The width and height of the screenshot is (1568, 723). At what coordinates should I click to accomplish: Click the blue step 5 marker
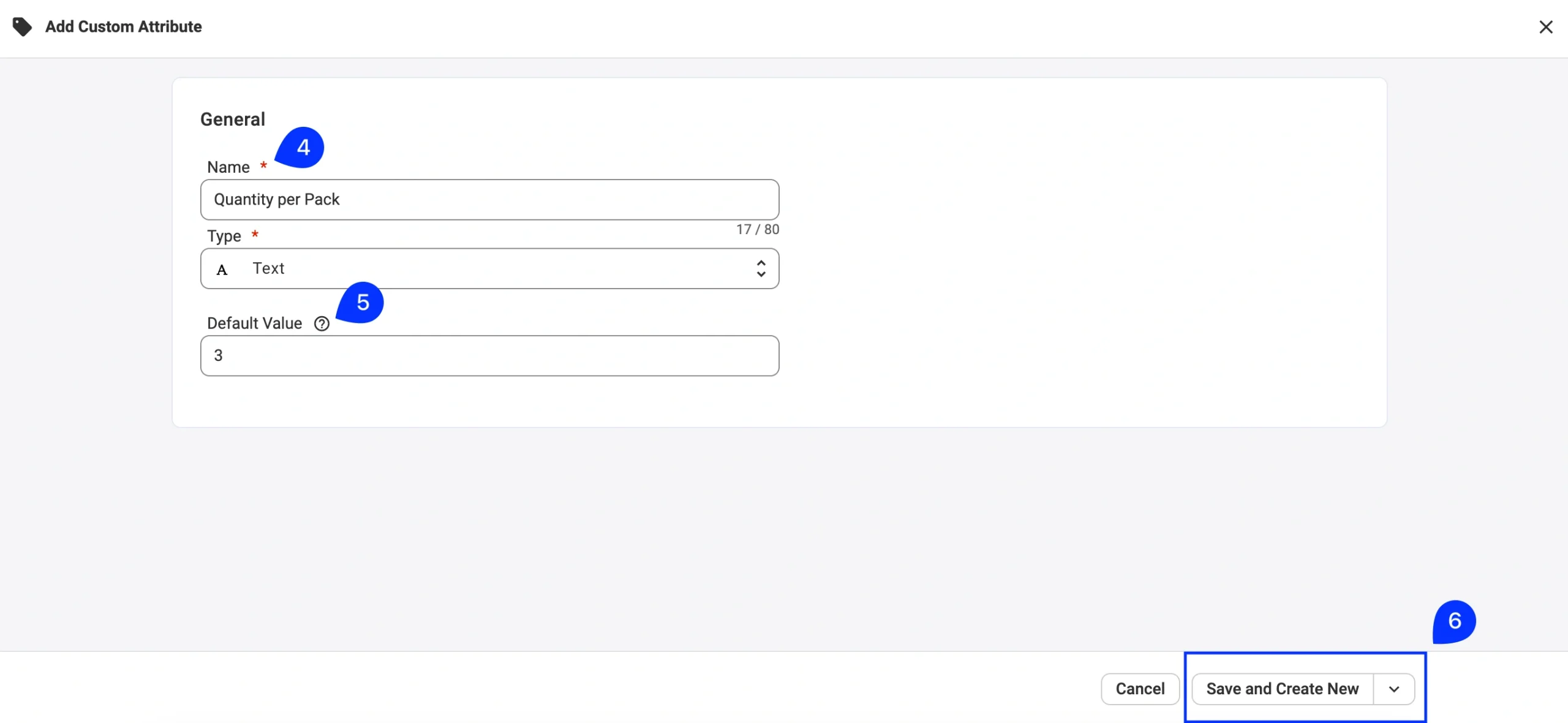[362, 302]
